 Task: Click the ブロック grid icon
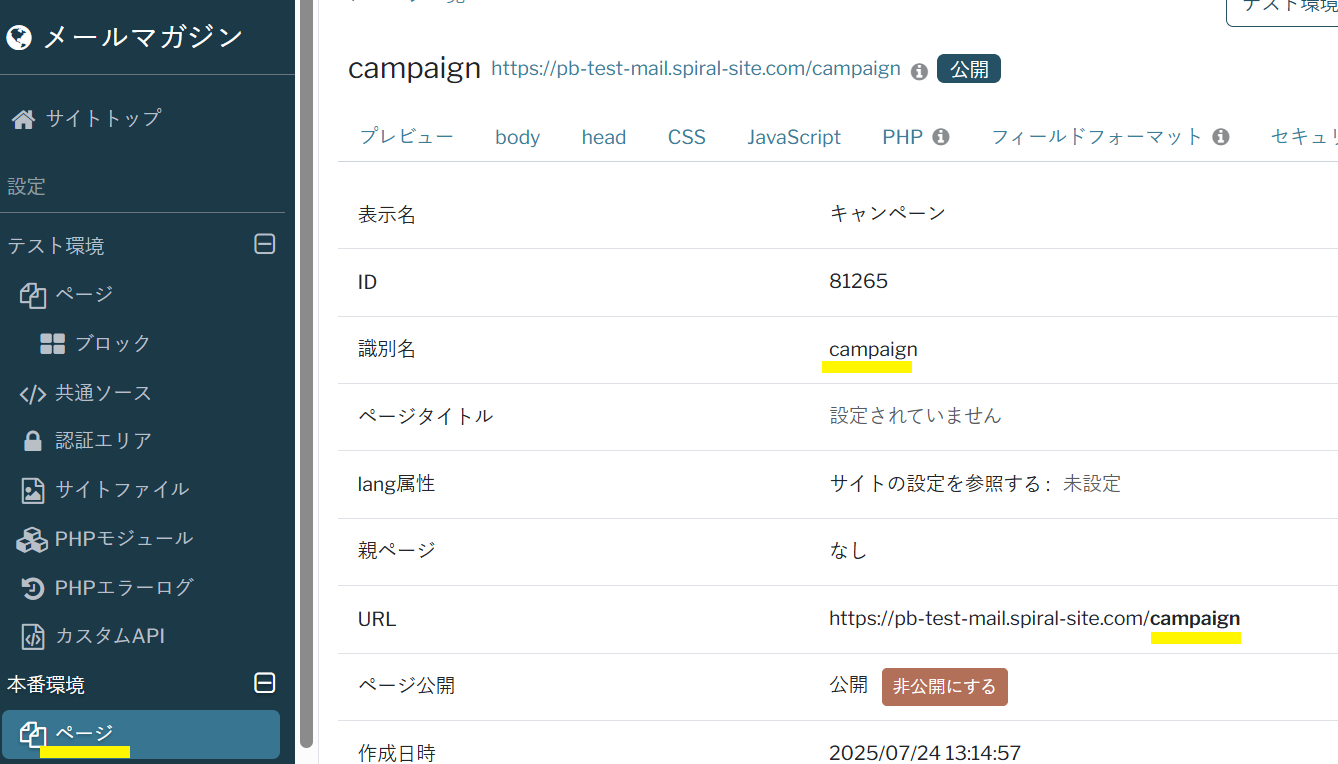click(x=52, y=344)
